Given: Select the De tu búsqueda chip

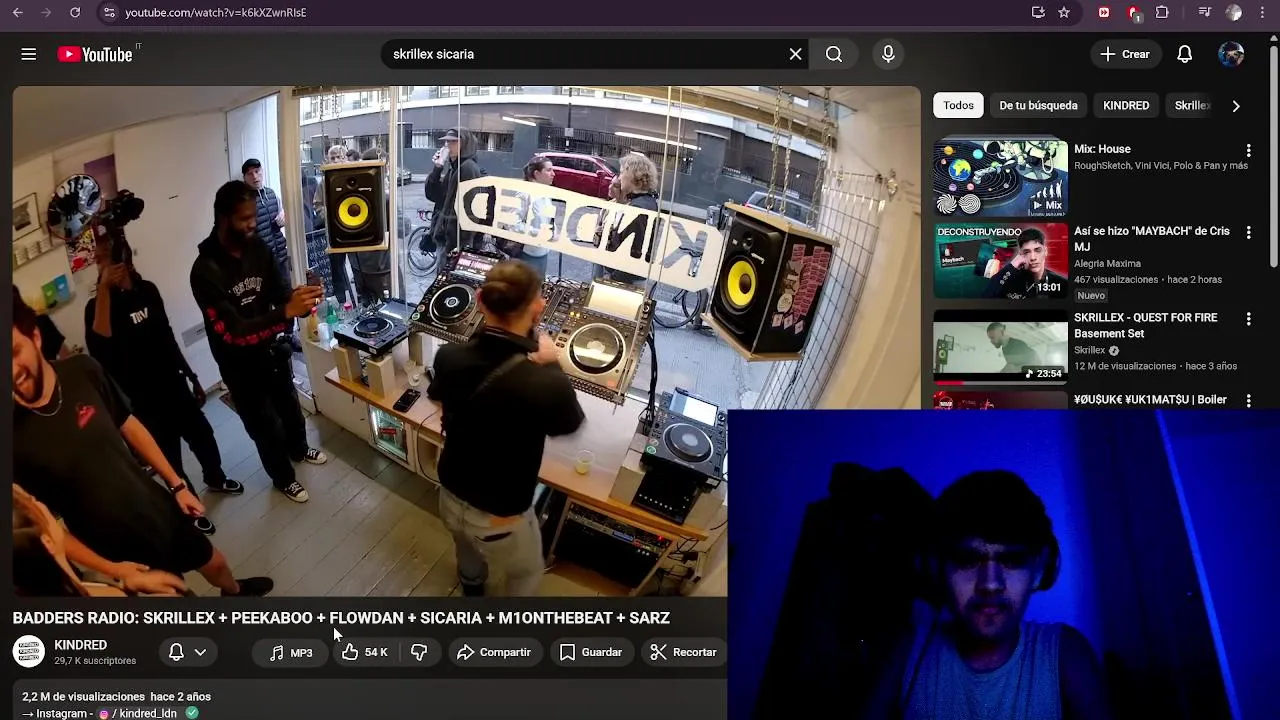Looking at the screenshot, I should point(1038,105).
